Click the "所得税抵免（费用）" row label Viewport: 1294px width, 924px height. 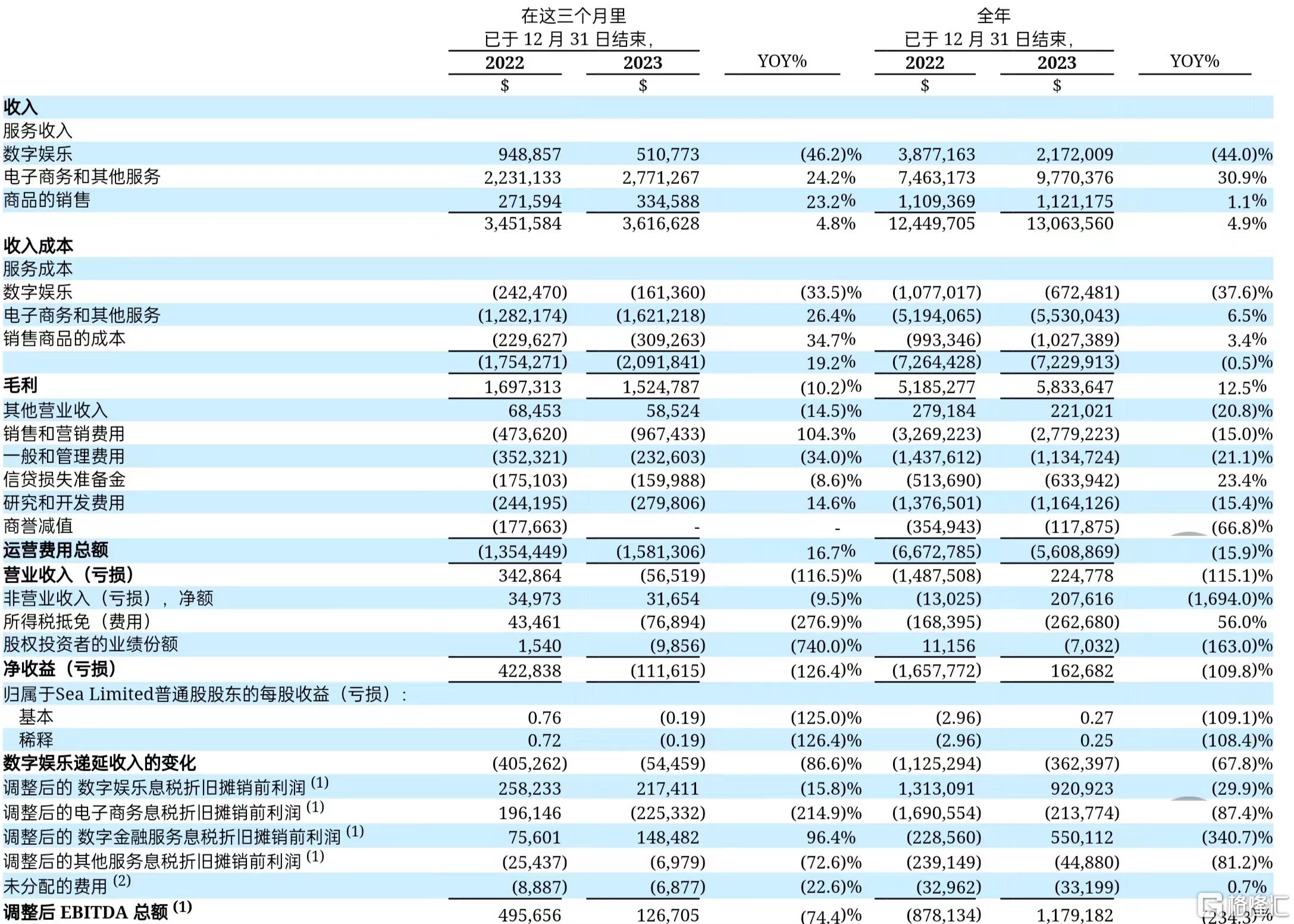(77, 622)
